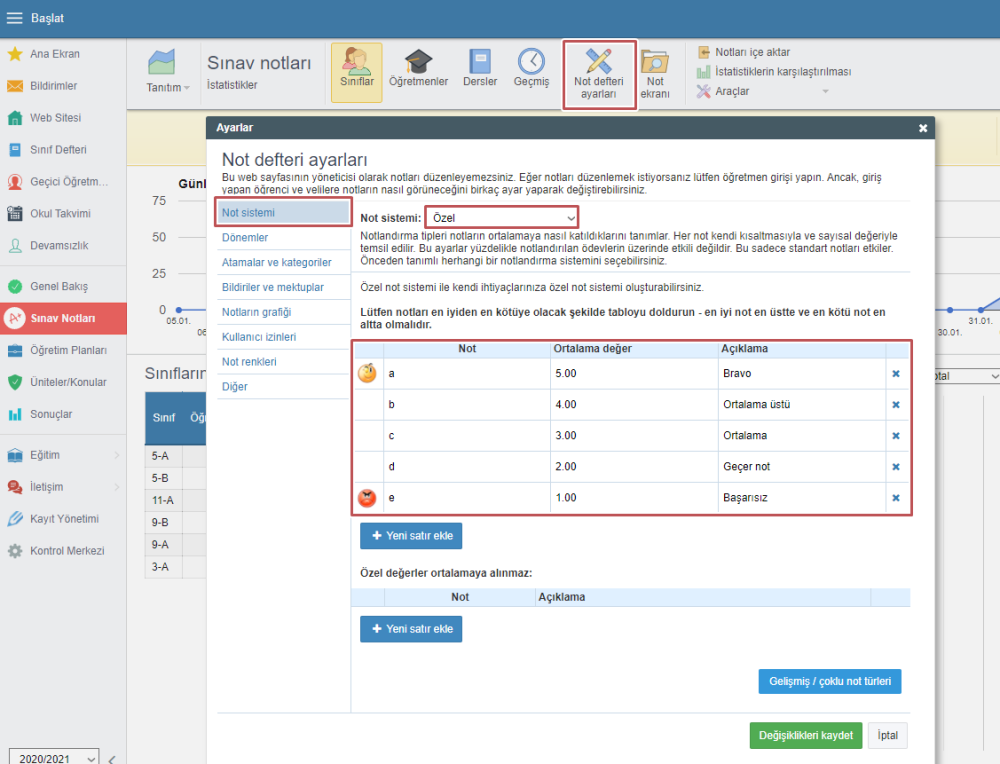Viewport: 1000px width, 764px height.
Task: Click Okul Takvimi calendar icon
Action: [x=15, y=213]
